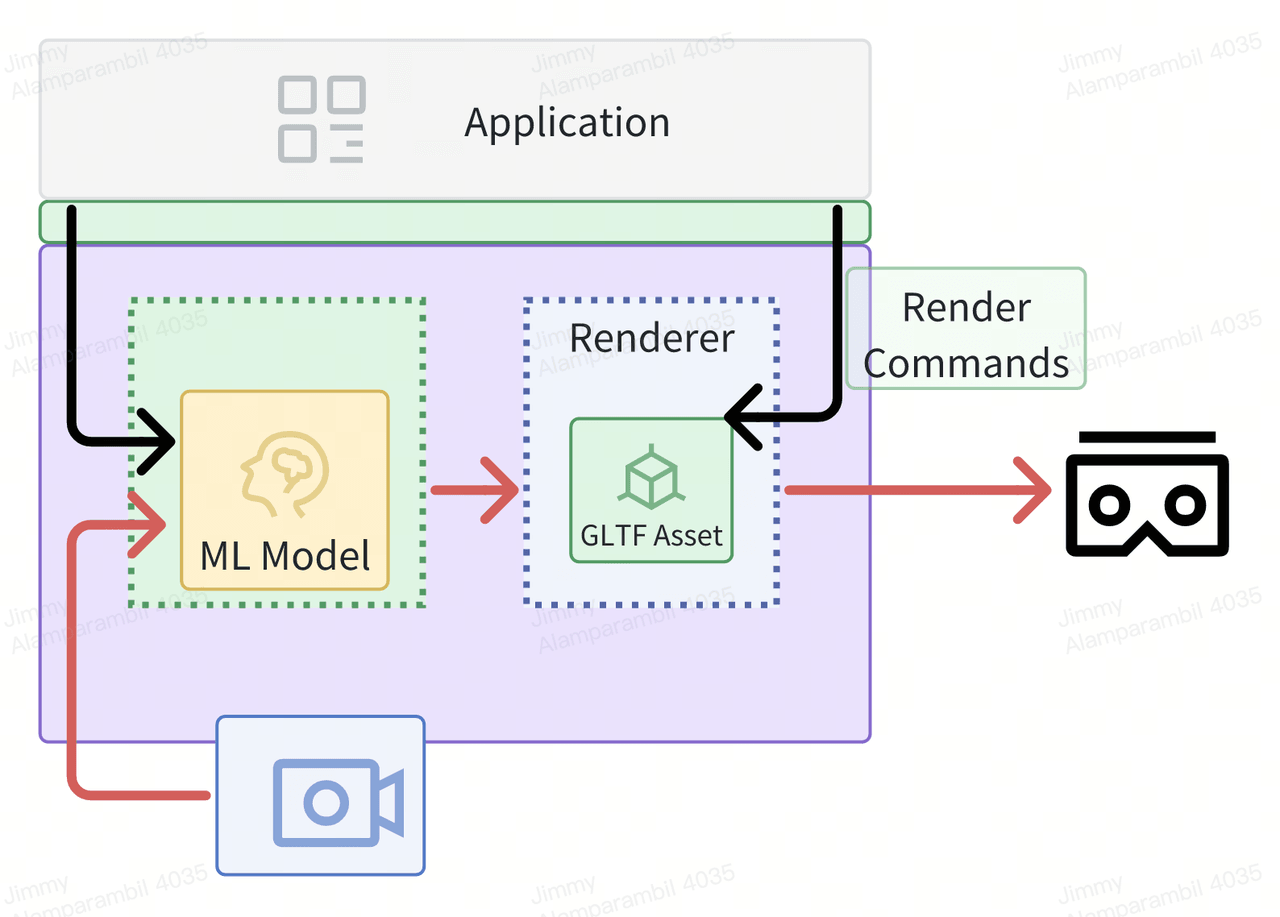Click the video camera icon

(339, 802)
